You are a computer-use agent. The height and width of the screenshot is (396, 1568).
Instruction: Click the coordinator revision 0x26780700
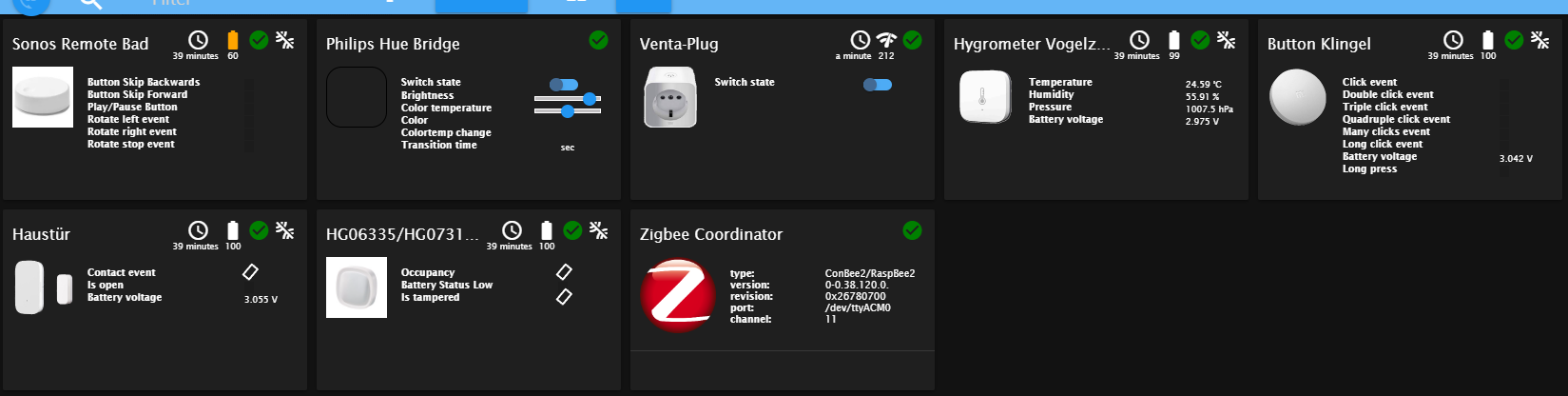coord(855,296)
